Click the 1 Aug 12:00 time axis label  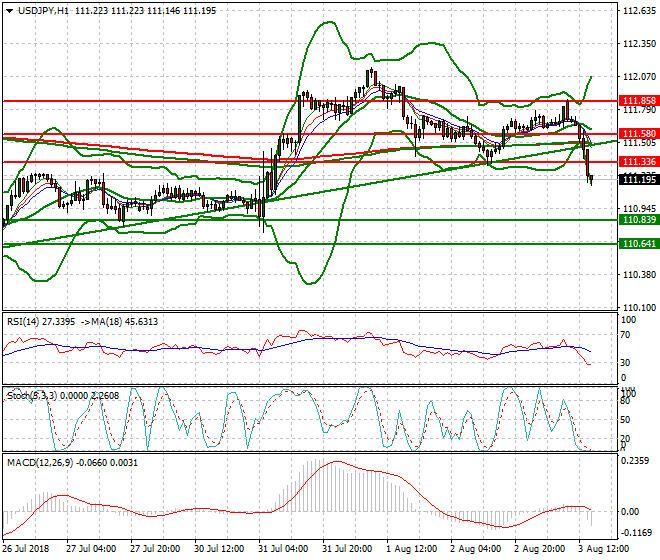click(x=411, y=549)
